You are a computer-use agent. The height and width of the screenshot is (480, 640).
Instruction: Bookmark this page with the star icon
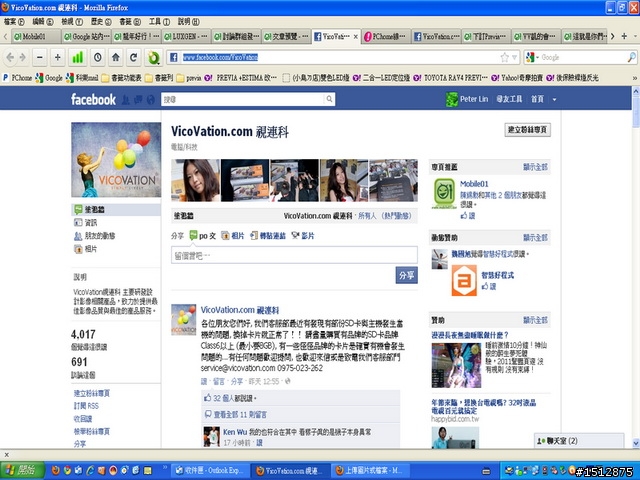(504, 58)
